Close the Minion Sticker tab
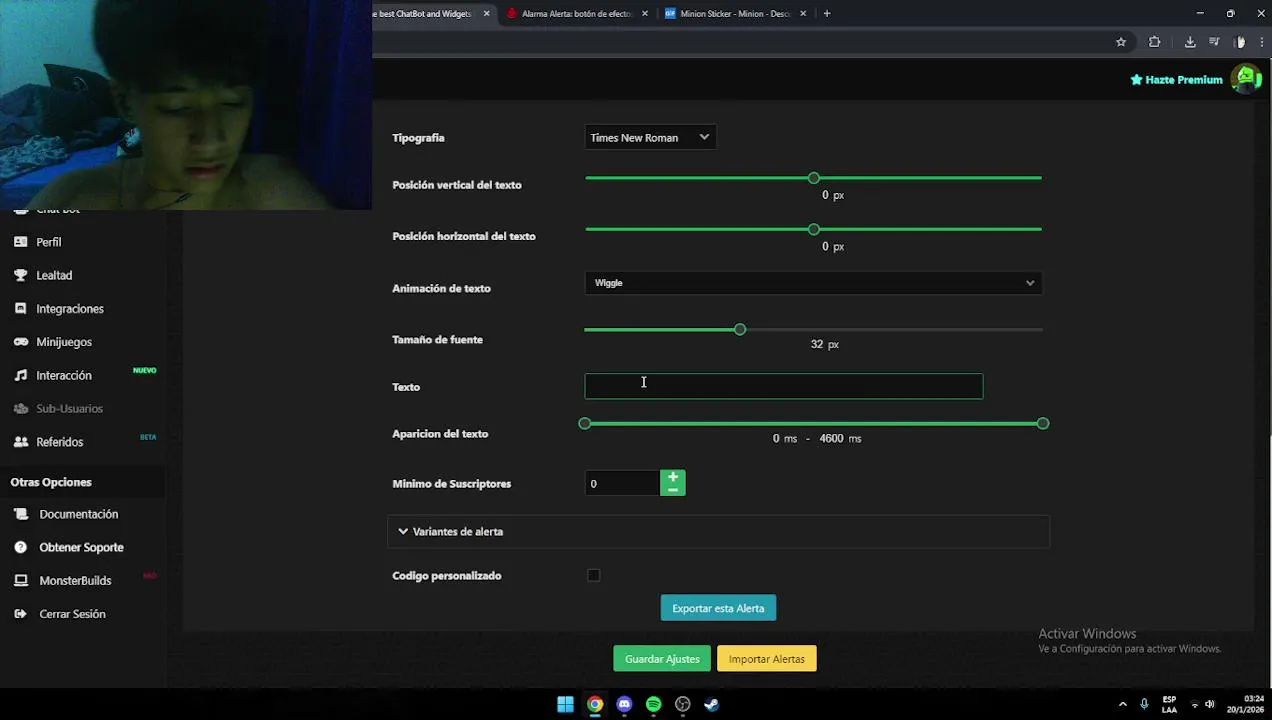 click(x=804, y=14)
